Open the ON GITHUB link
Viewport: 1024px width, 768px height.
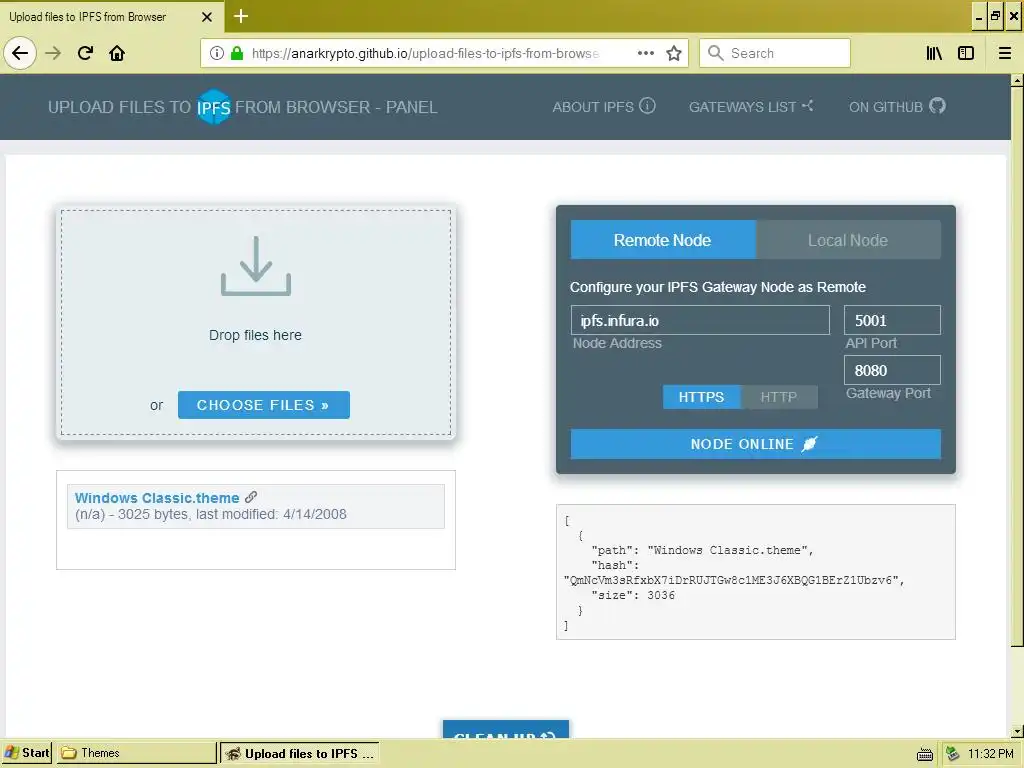897,106
